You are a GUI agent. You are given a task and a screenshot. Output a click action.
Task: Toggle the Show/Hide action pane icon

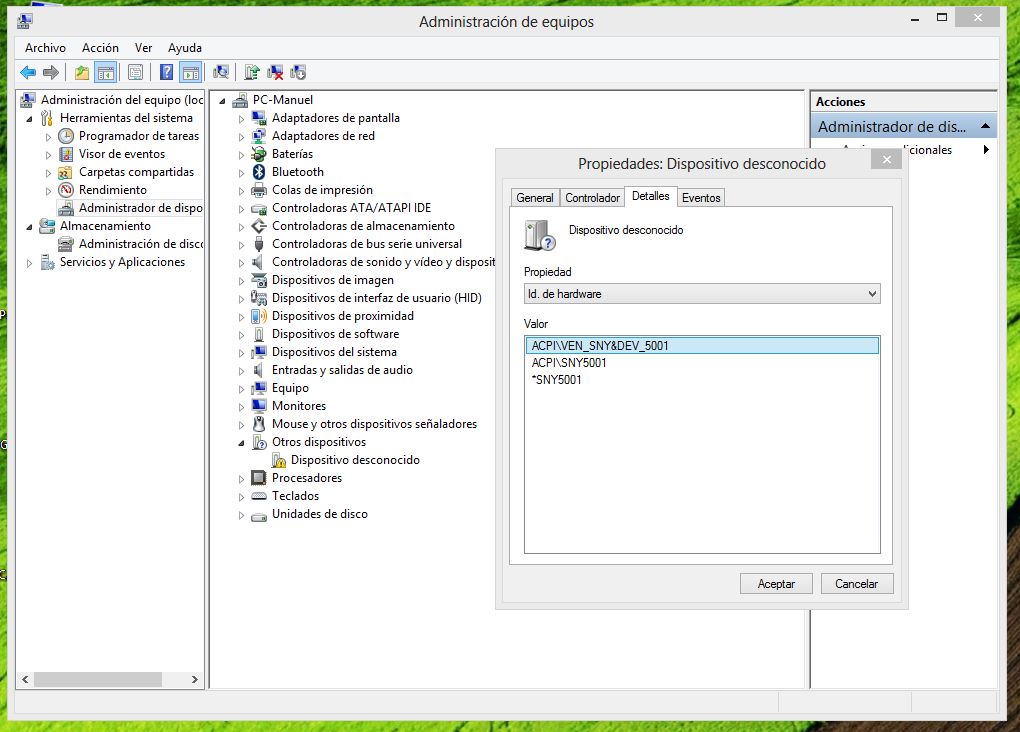191,71
